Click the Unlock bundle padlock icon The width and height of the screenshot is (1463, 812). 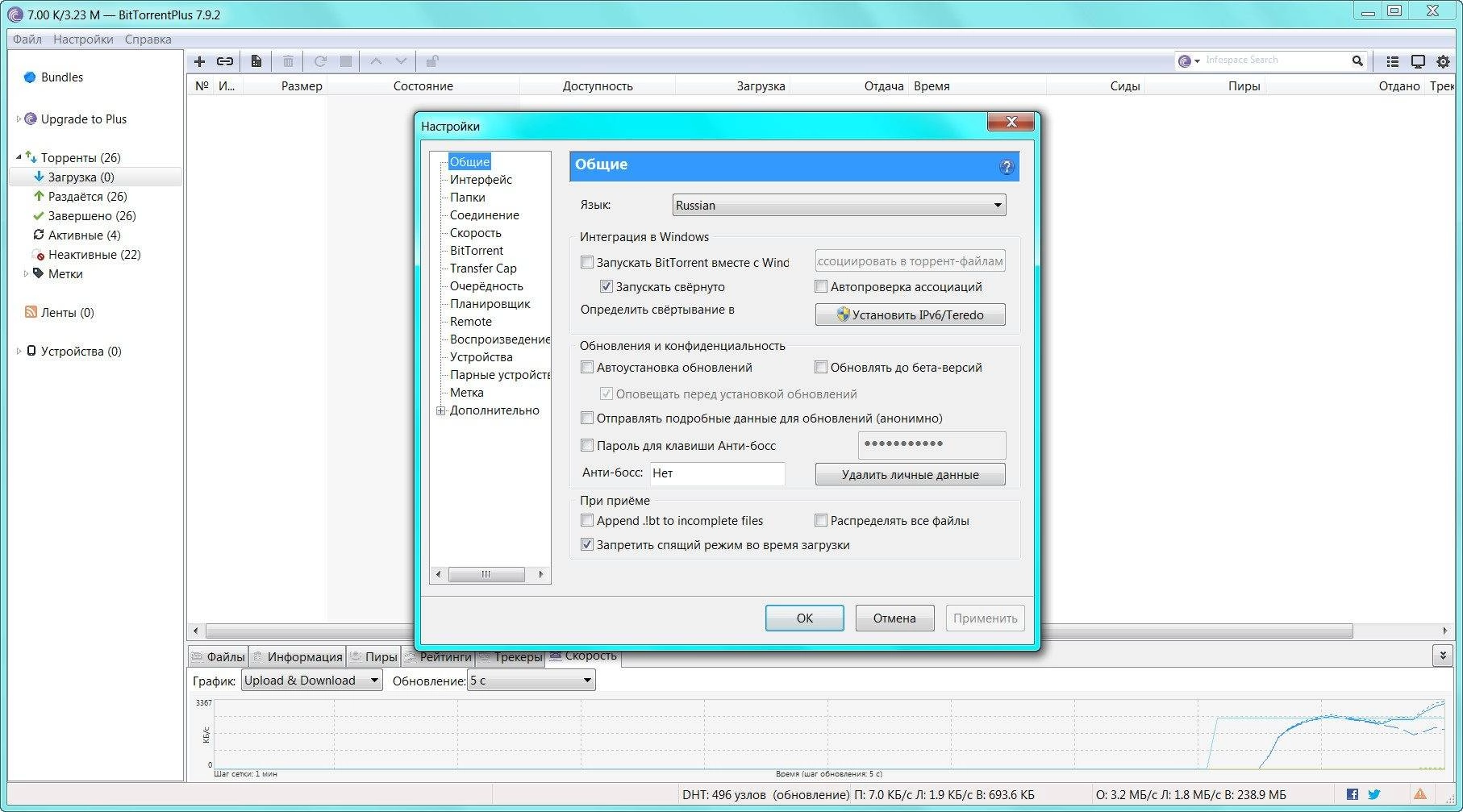click(432, 61)
